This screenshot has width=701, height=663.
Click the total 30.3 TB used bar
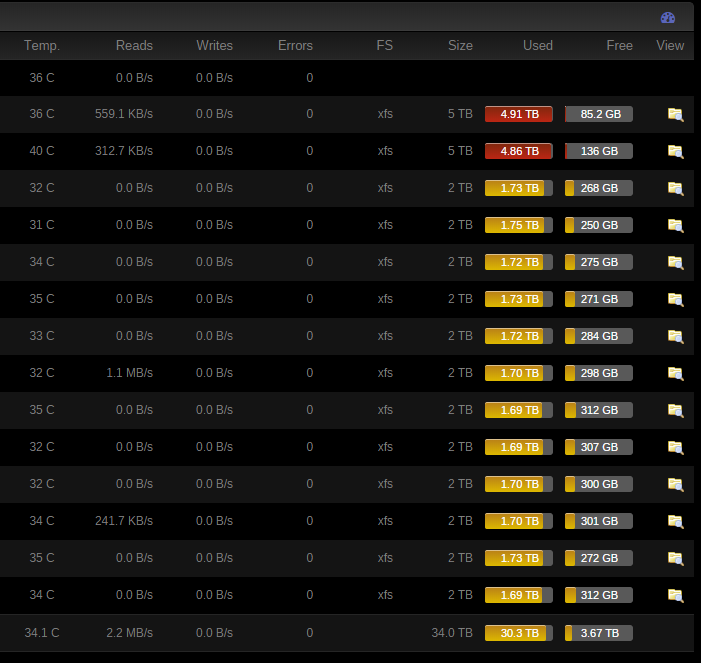(519, 633)
